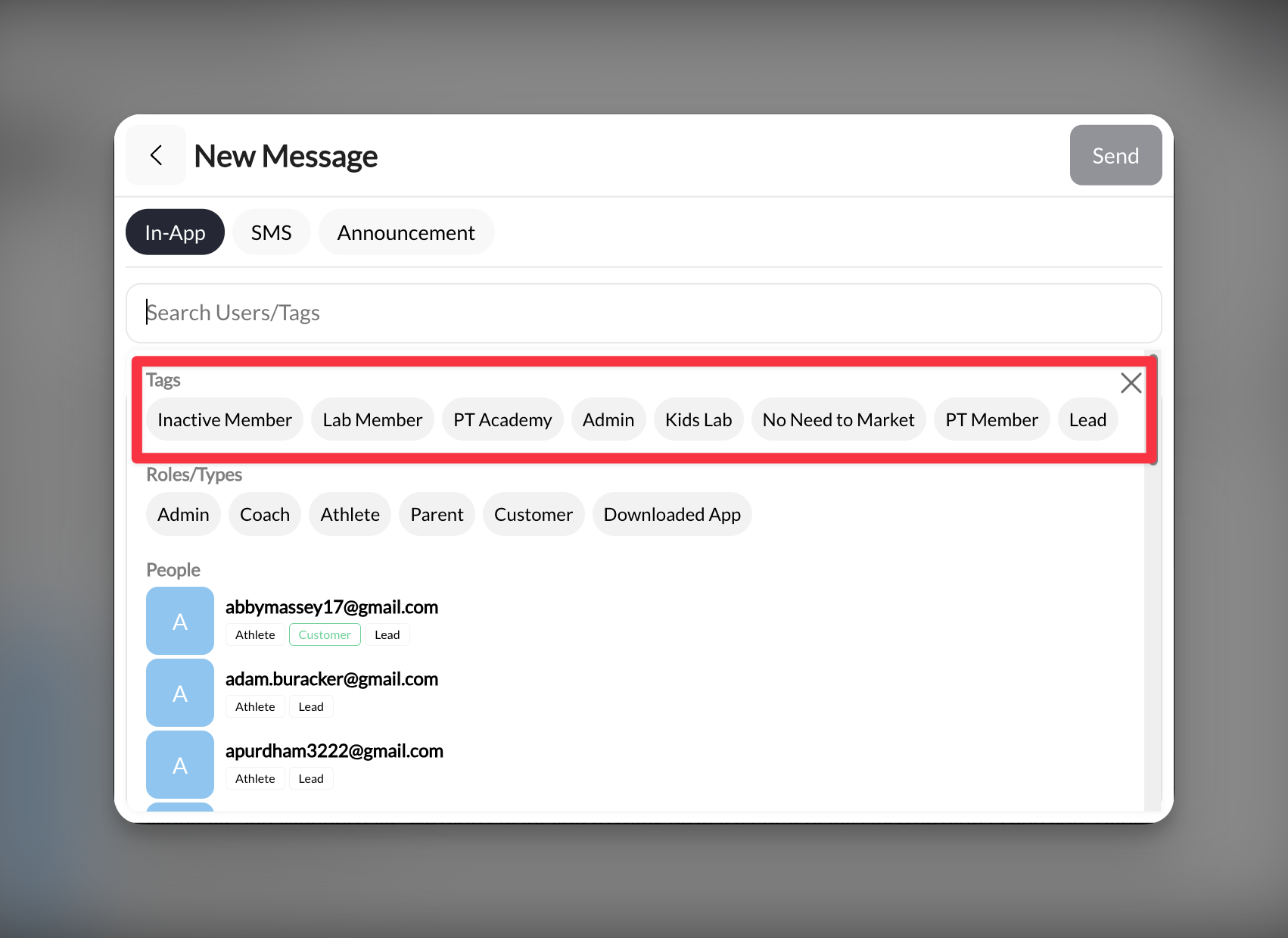Select the Inactive Member tag
The width and height of the screenshot is (1288, 938).
pos(224,419)
